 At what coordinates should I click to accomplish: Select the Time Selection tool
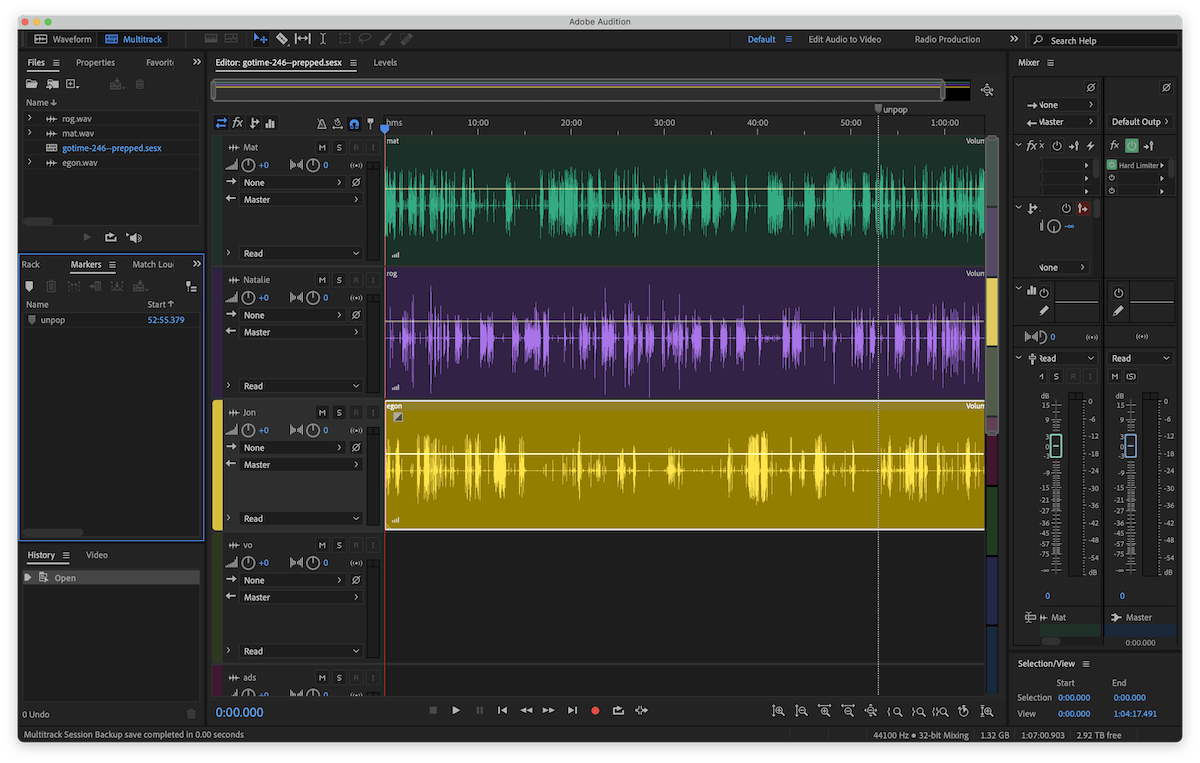click(323, 39)
